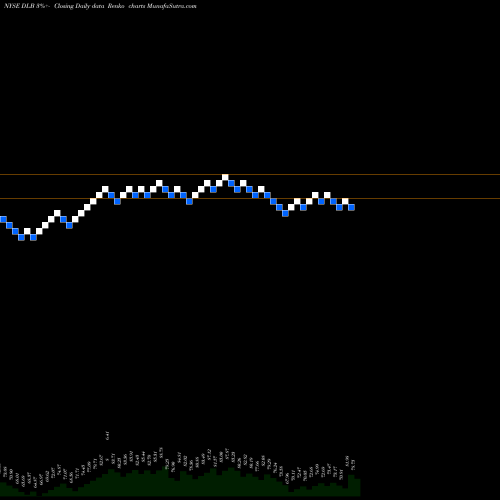Click the MunafaSutra.com watermark text in title
The height and width of the screenshot is (500, 500).
point(172,6)
